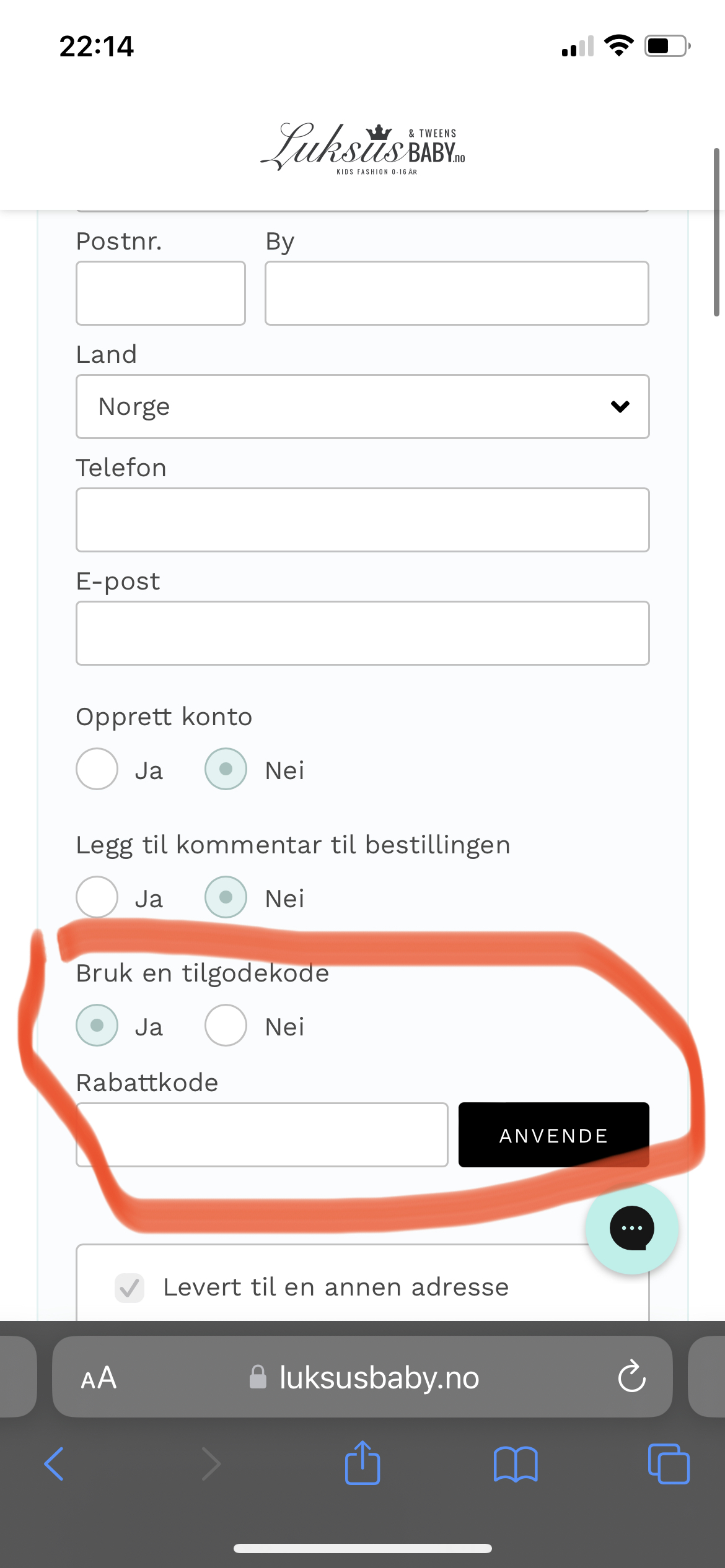The image size is (725, 1568).
Task: Tap the Safari back arrow
Action: pos(54,1464)
